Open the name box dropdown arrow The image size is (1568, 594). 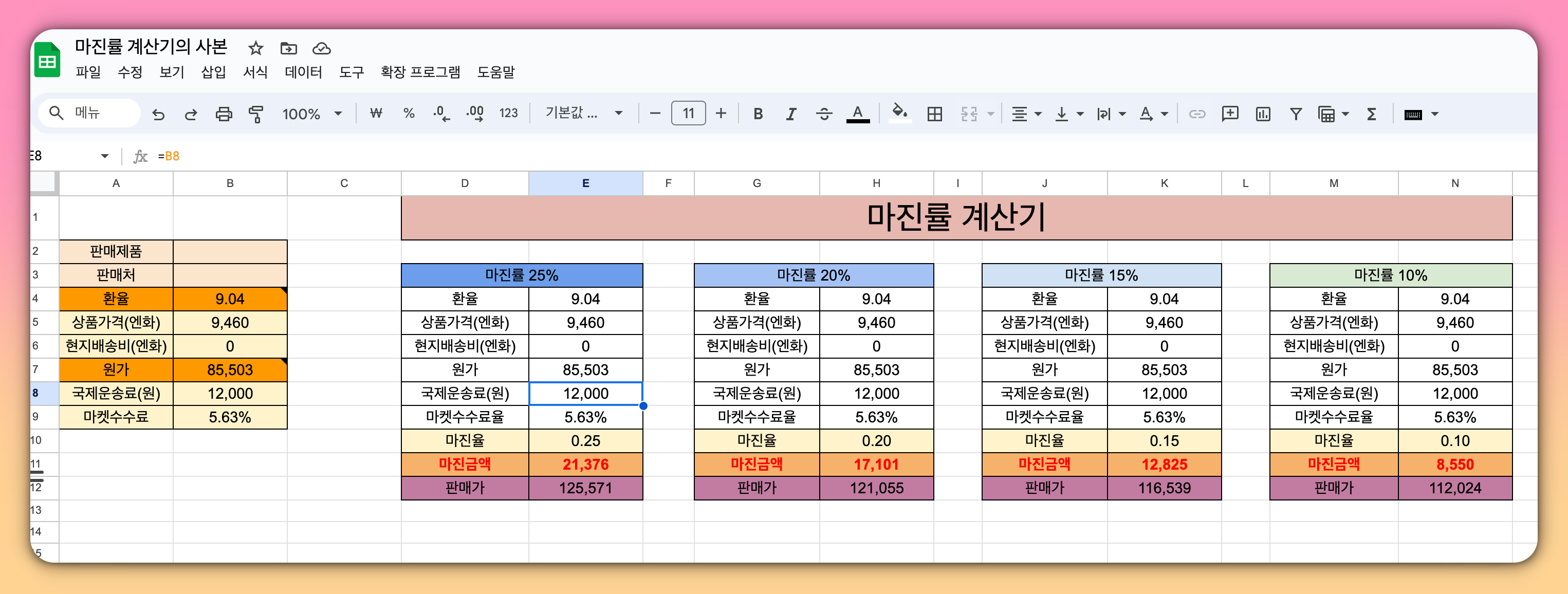click(x=105, y=156)
